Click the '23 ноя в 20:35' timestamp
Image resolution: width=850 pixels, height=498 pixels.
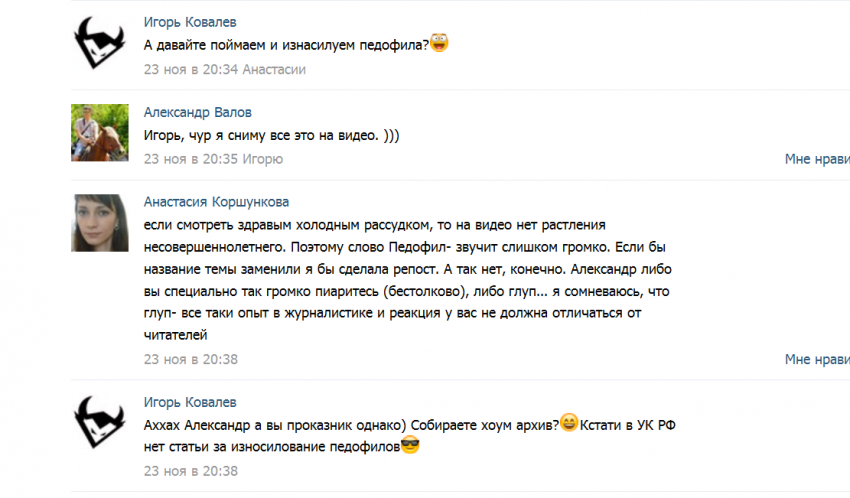click(x=191, y=159)
